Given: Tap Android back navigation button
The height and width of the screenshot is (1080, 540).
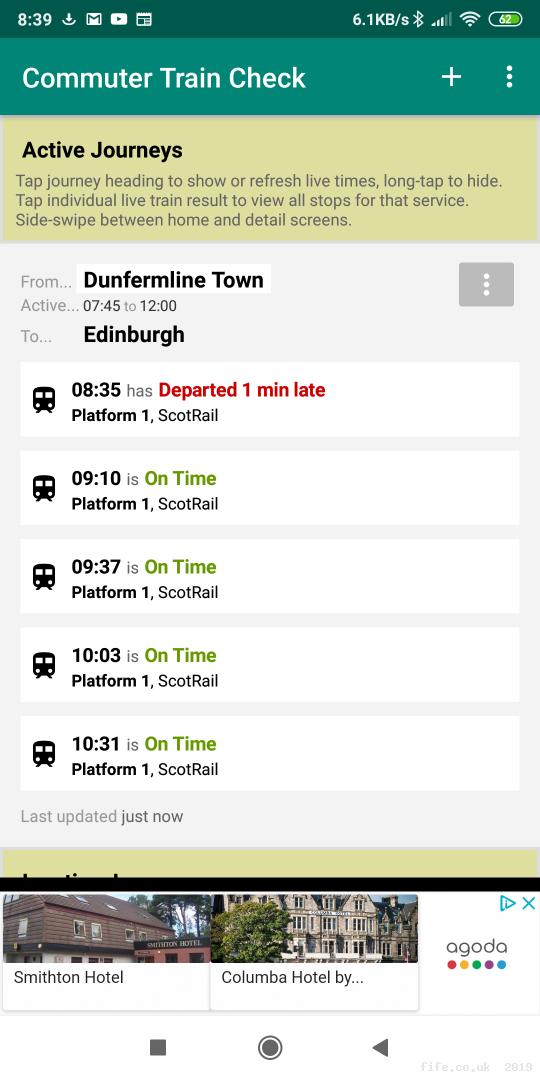Looking at the screenshot, I should pyautogui.click(x=380, y=1048).
